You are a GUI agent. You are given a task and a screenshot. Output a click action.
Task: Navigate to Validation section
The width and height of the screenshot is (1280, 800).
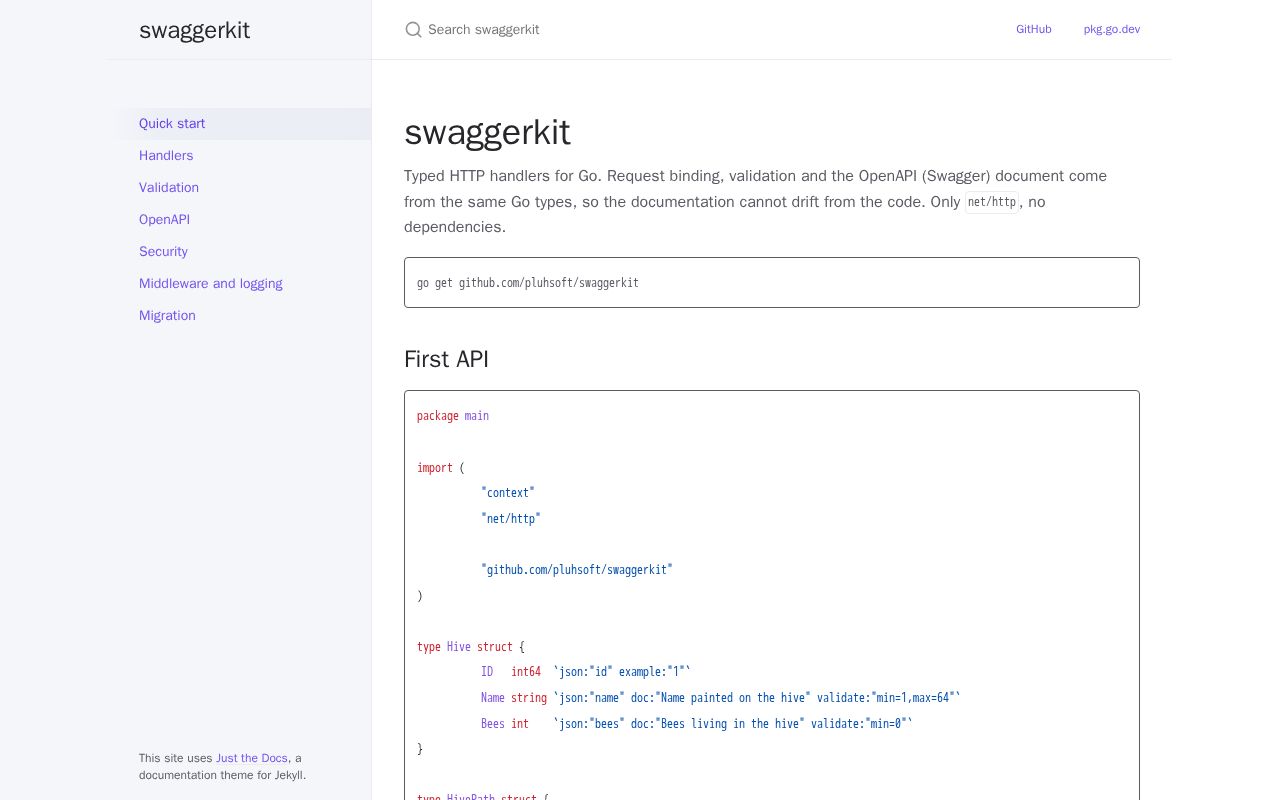(x=240, y=188)
